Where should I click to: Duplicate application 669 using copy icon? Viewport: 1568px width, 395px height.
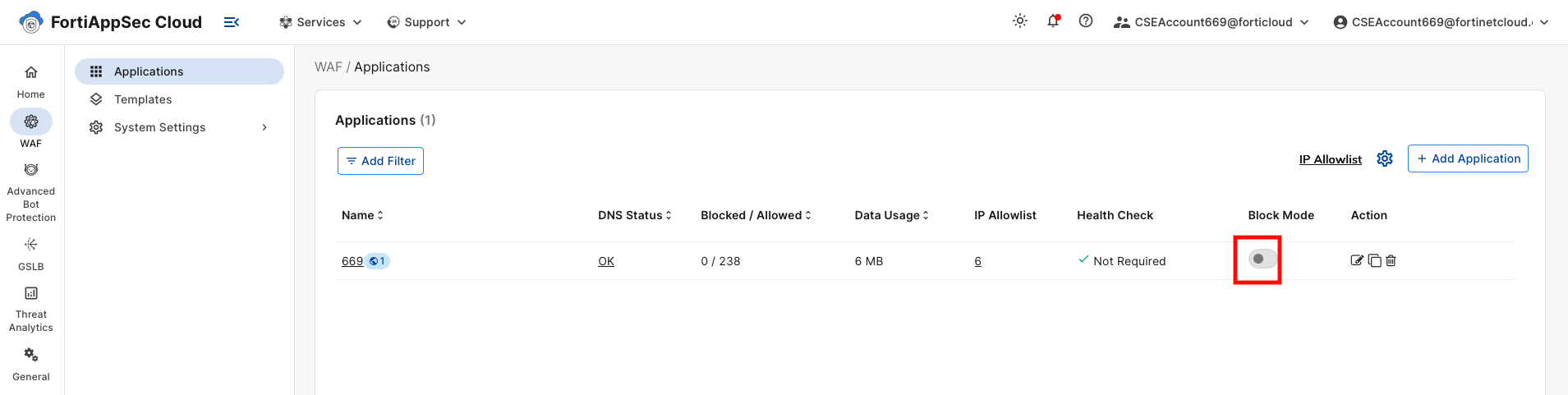(1374, 260)
